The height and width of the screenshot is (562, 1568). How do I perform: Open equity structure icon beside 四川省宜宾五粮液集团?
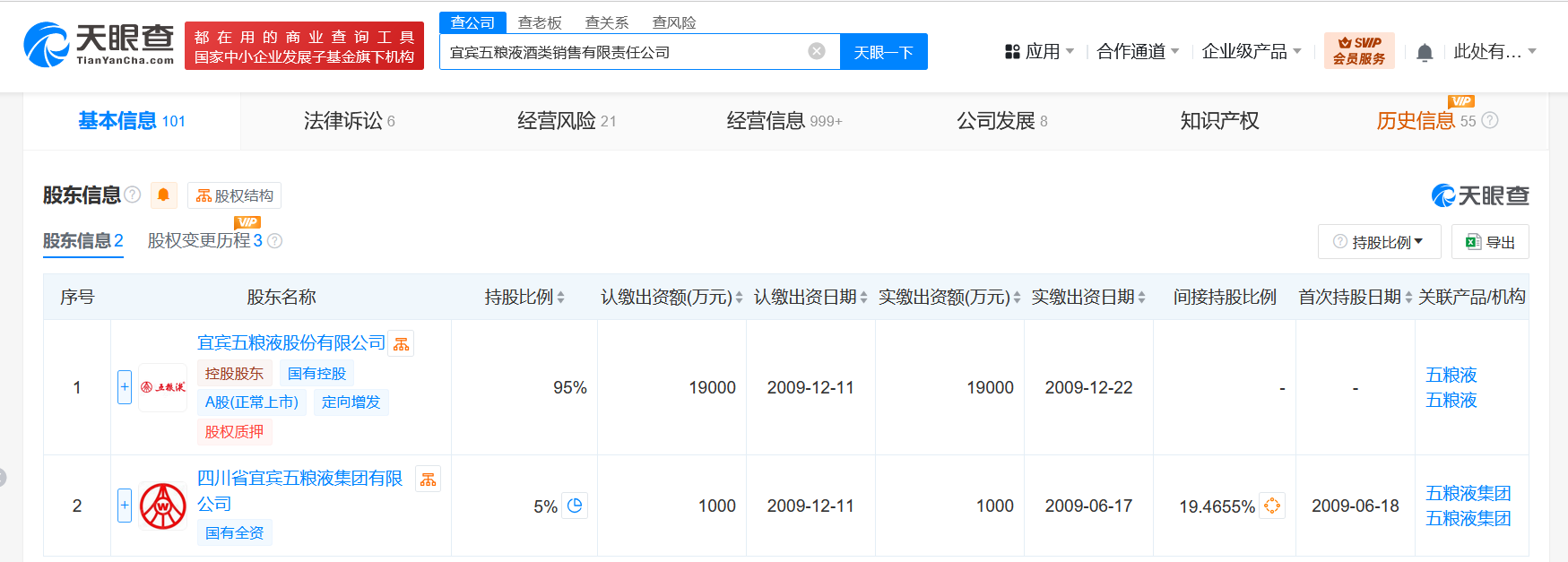point(429,480)
